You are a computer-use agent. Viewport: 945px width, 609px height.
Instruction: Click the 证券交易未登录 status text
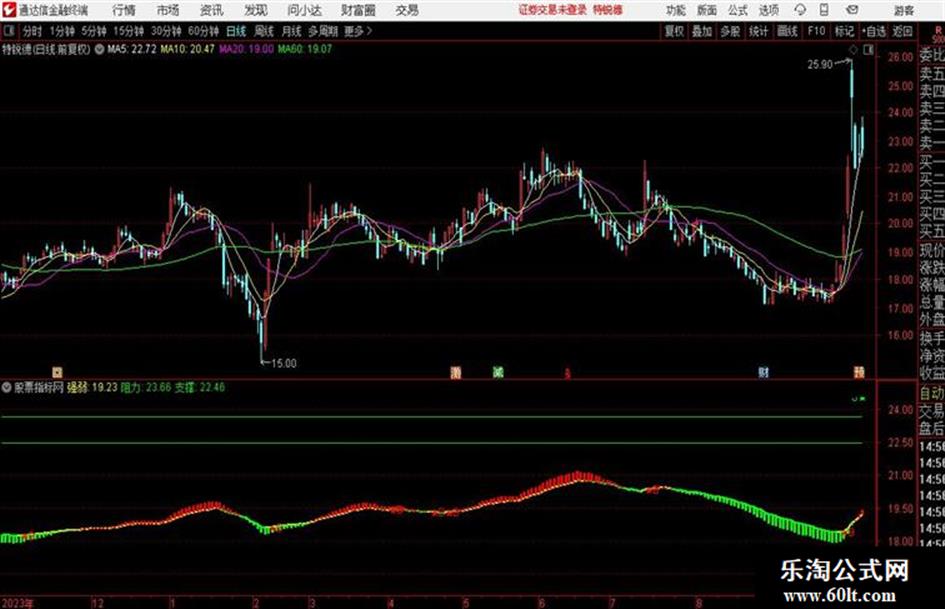(553, 10)
